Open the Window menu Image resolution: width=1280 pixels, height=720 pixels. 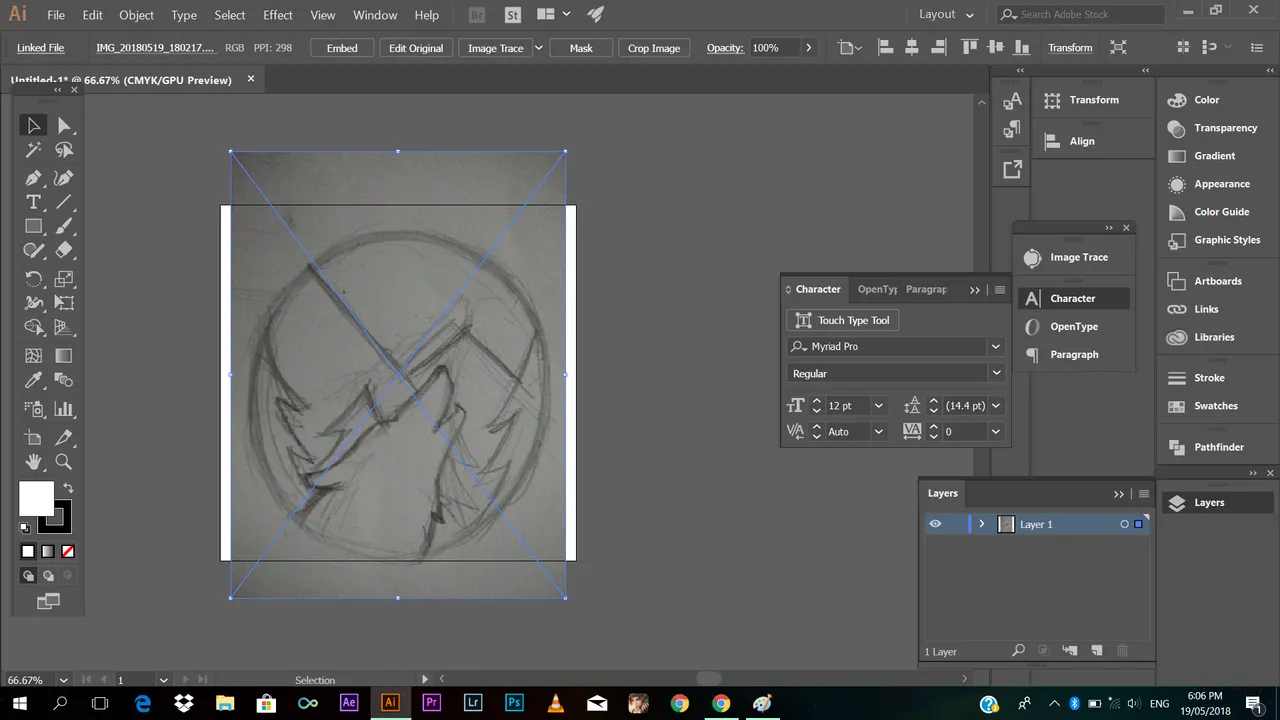[375, 15]
